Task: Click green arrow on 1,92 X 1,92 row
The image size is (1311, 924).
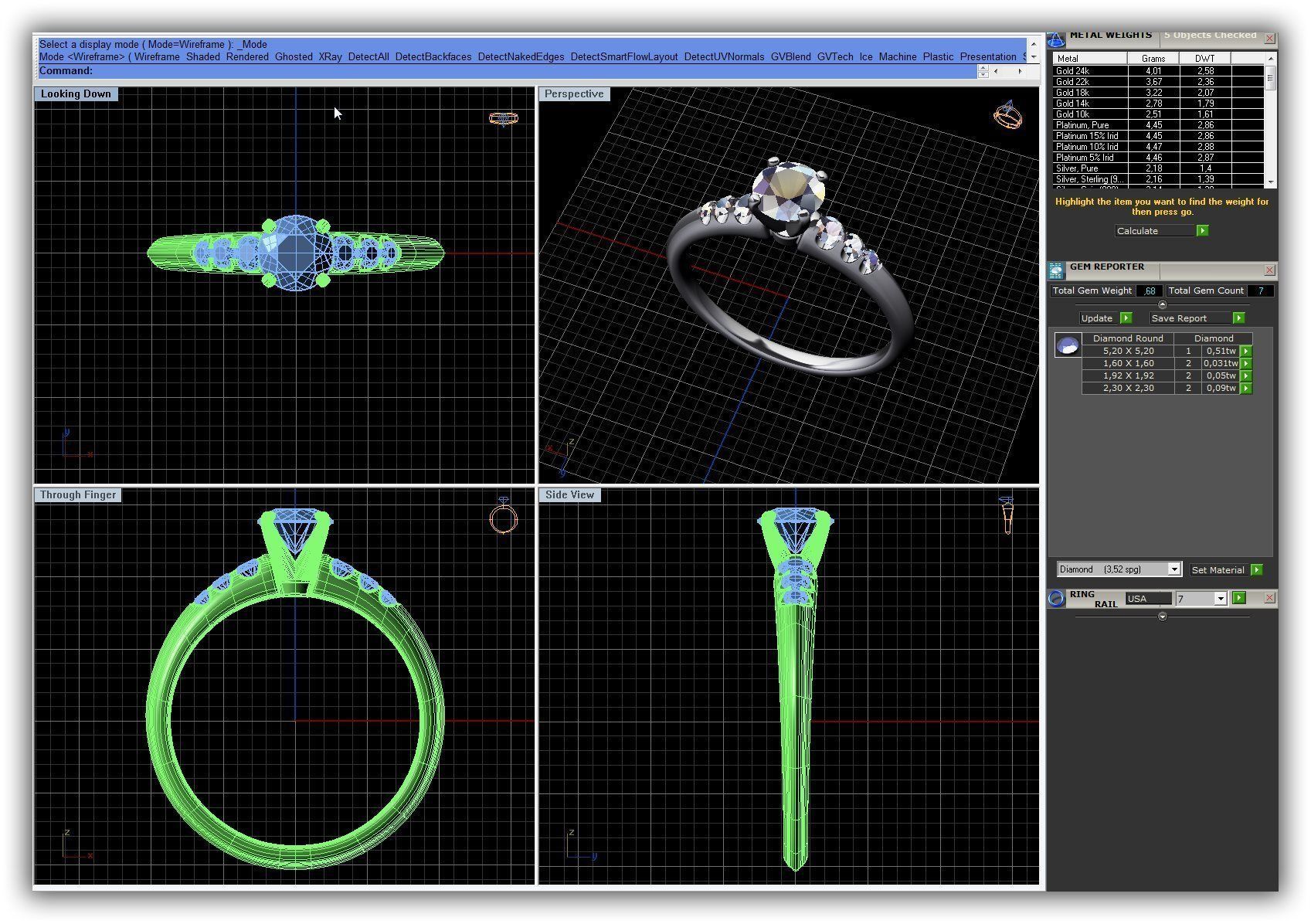Action: pos(1245,375)
